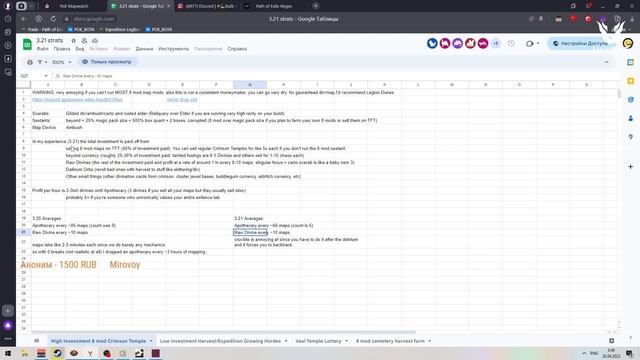Viewport: 640px width, 360px height.
Task: Open a new browser tab
Action: tap(316, 6)
